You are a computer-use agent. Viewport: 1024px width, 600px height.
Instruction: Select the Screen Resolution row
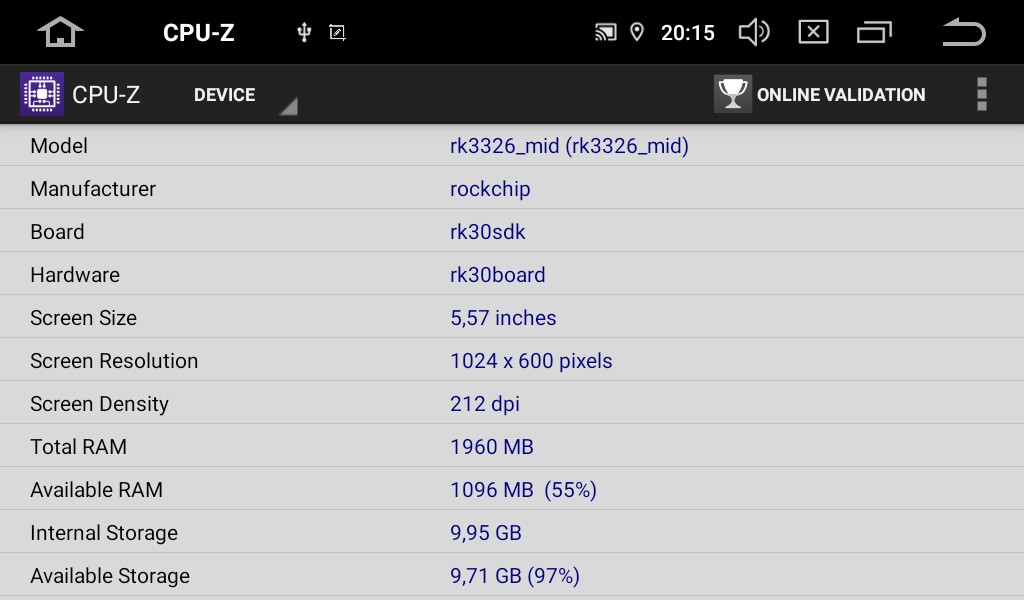point(512,360)
